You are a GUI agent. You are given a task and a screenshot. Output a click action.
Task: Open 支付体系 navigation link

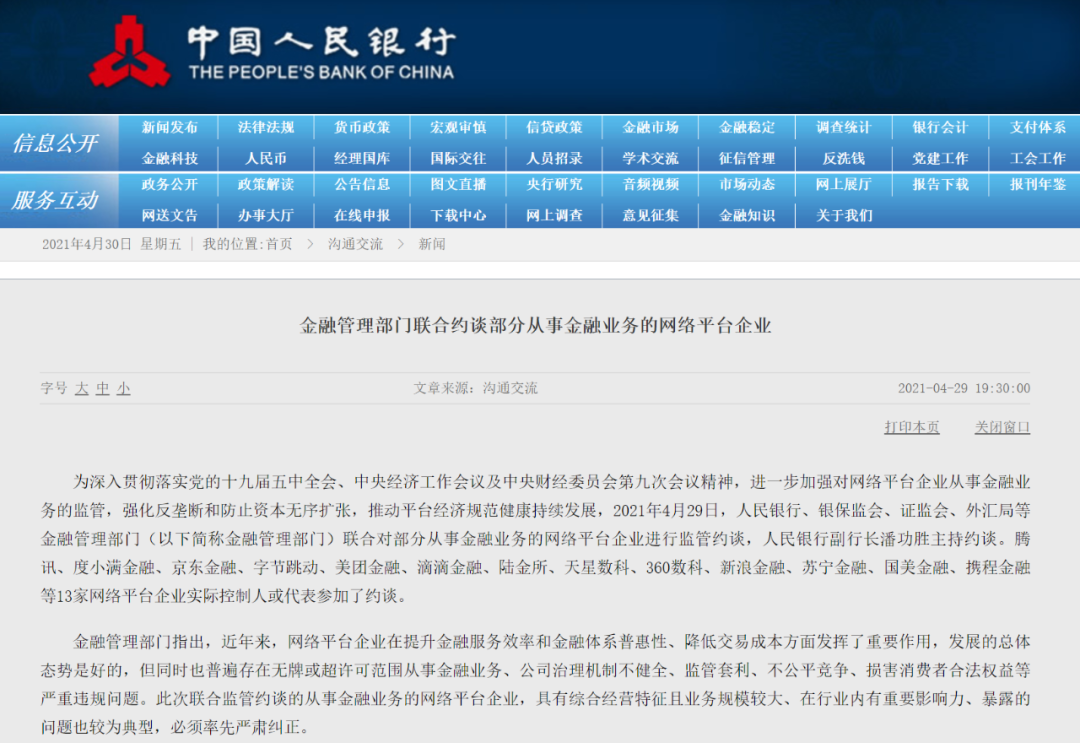(x=1038, y=127)
